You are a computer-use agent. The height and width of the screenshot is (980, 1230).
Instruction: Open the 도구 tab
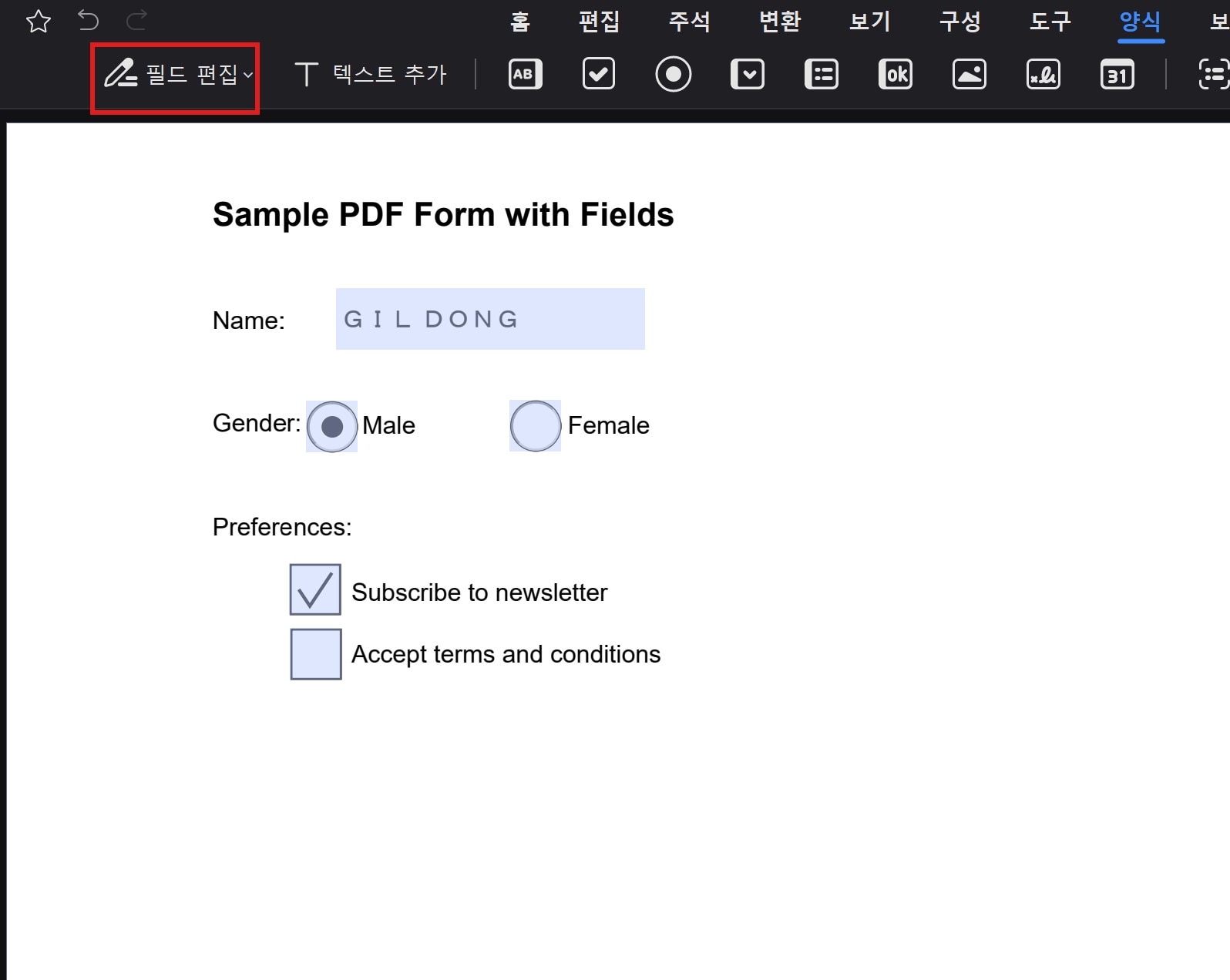point(1050,21)
